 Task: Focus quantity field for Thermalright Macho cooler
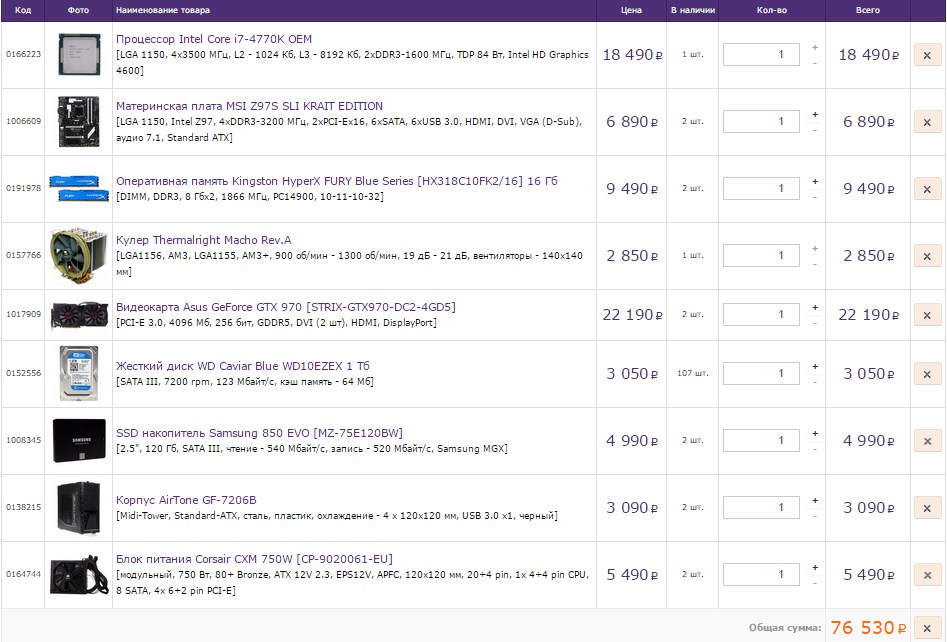pyautogui.click(x=761, y=256)
